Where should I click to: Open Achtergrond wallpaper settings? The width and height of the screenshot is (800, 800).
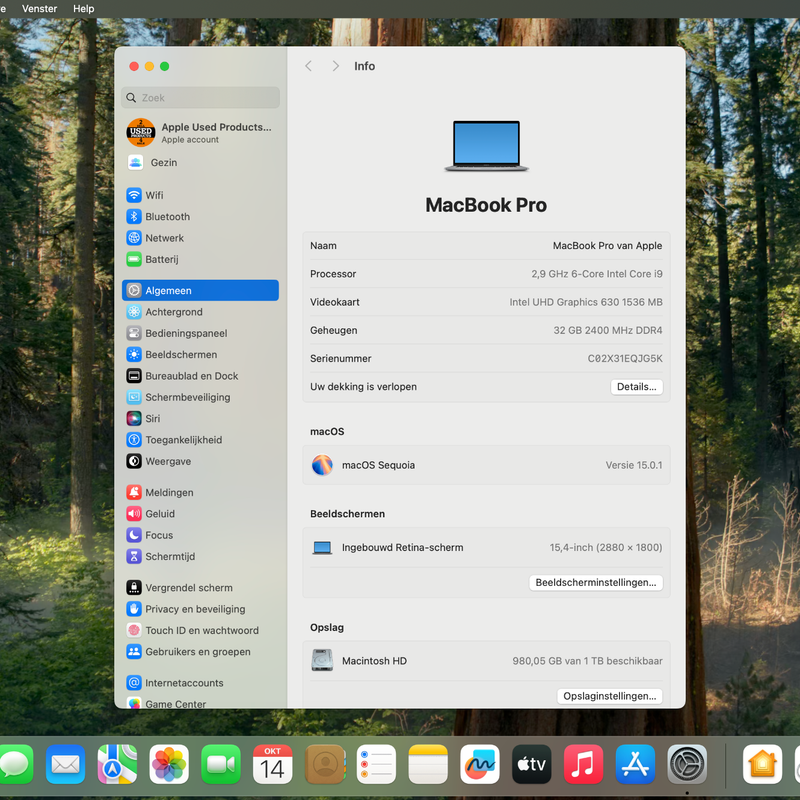201,312
